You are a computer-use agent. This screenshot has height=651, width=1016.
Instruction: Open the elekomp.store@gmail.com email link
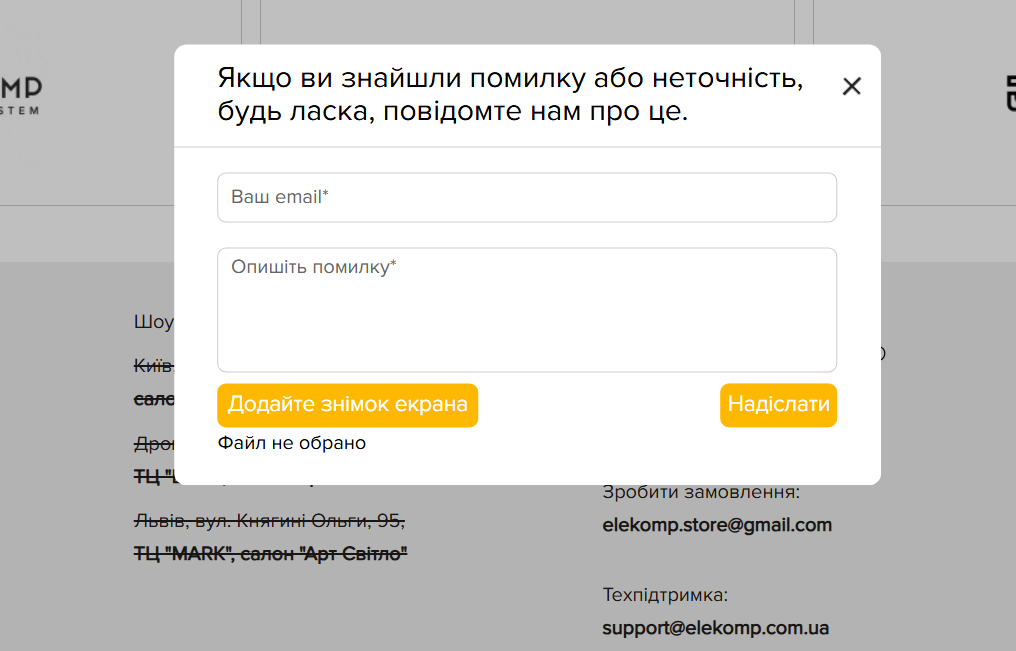click(717, 525)
